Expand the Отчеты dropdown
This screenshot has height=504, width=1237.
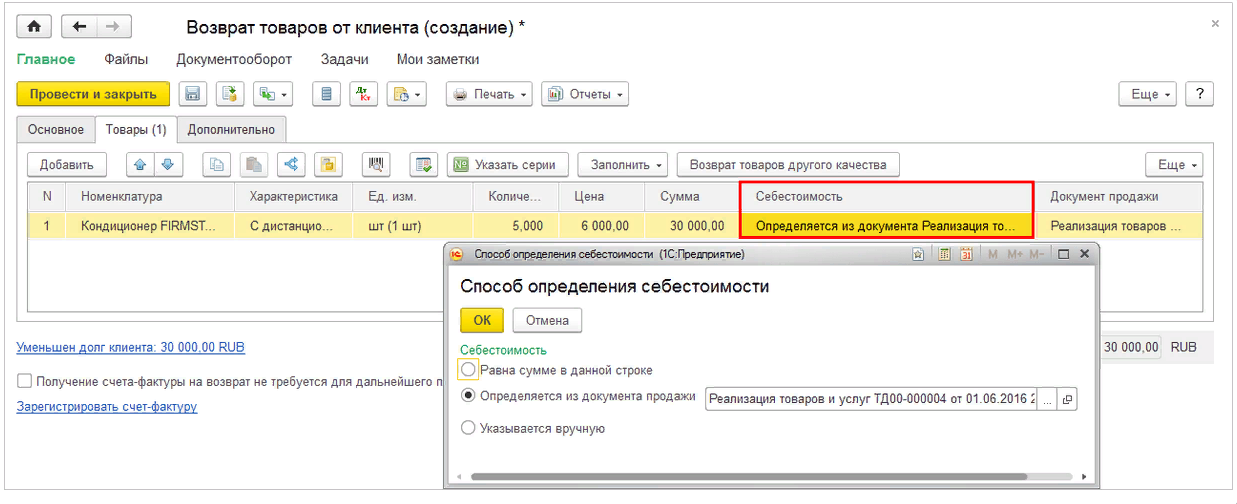(x=585, y=94)
